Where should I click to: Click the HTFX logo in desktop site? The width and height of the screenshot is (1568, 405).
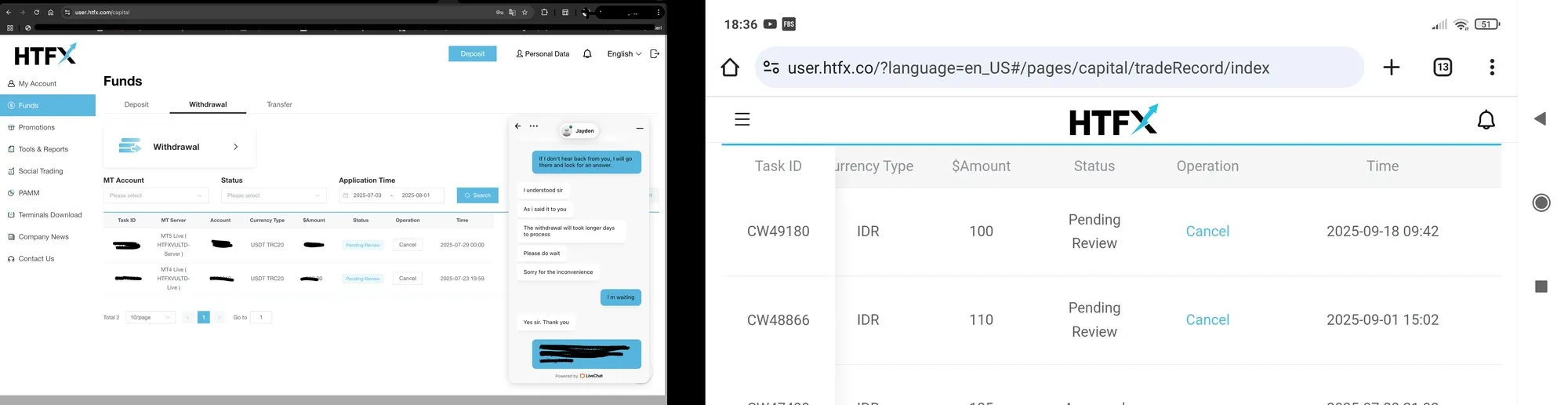(x=45, y=54)
